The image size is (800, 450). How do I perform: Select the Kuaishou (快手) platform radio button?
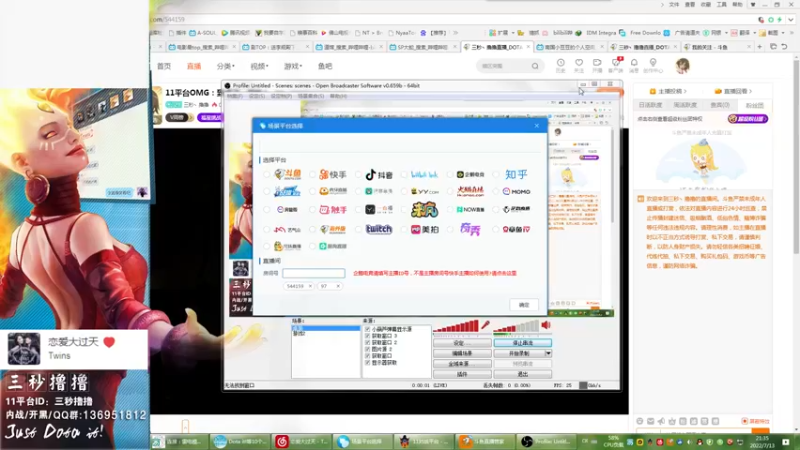[x=312, y=174]
